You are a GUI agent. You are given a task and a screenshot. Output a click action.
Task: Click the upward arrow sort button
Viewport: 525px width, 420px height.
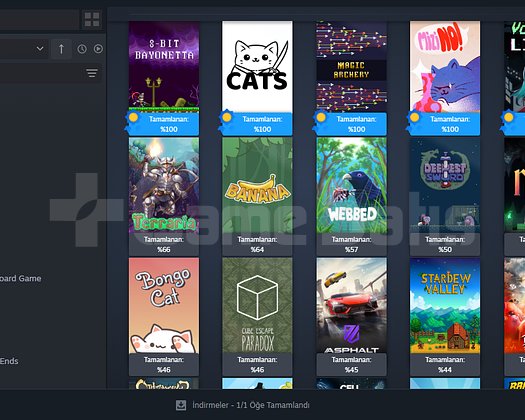pyautogui.click(x=61, y=49)
